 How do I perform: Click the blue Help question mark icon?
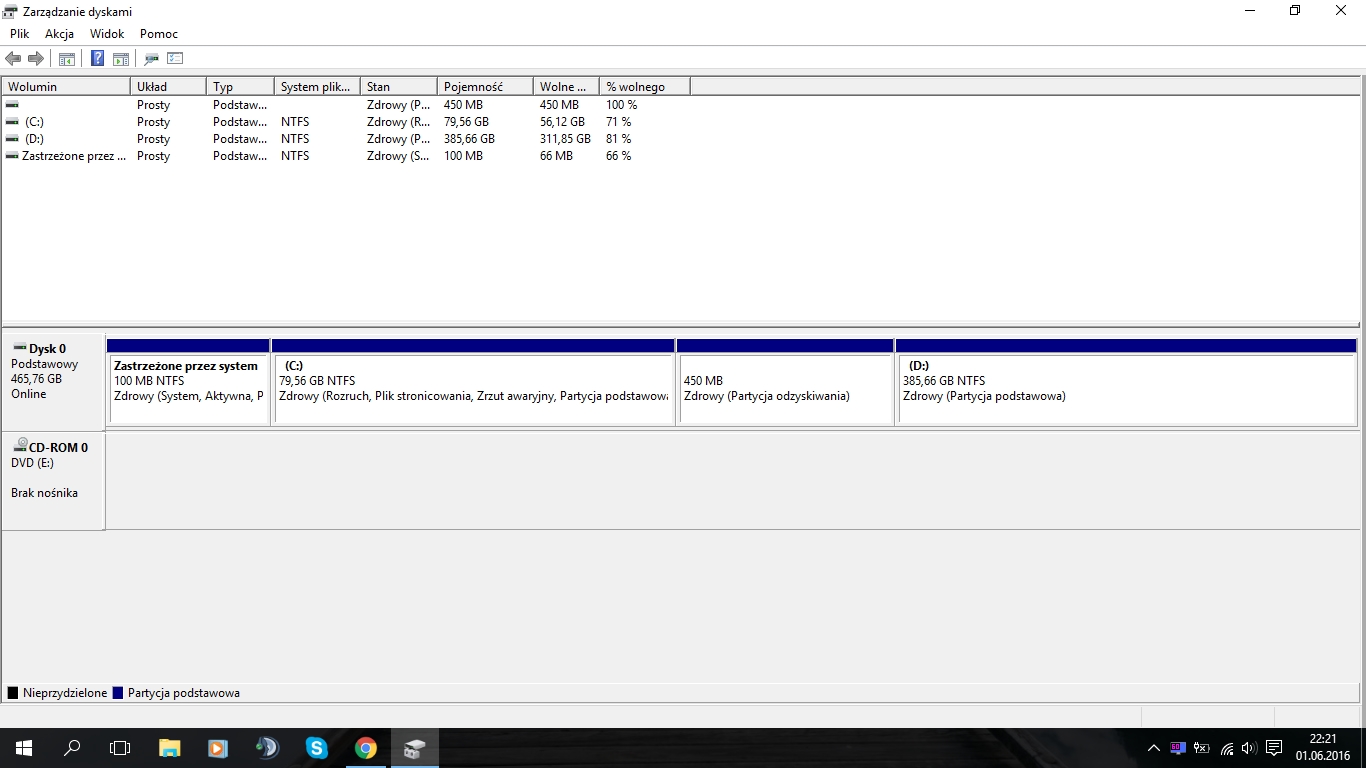pos(97,59)
